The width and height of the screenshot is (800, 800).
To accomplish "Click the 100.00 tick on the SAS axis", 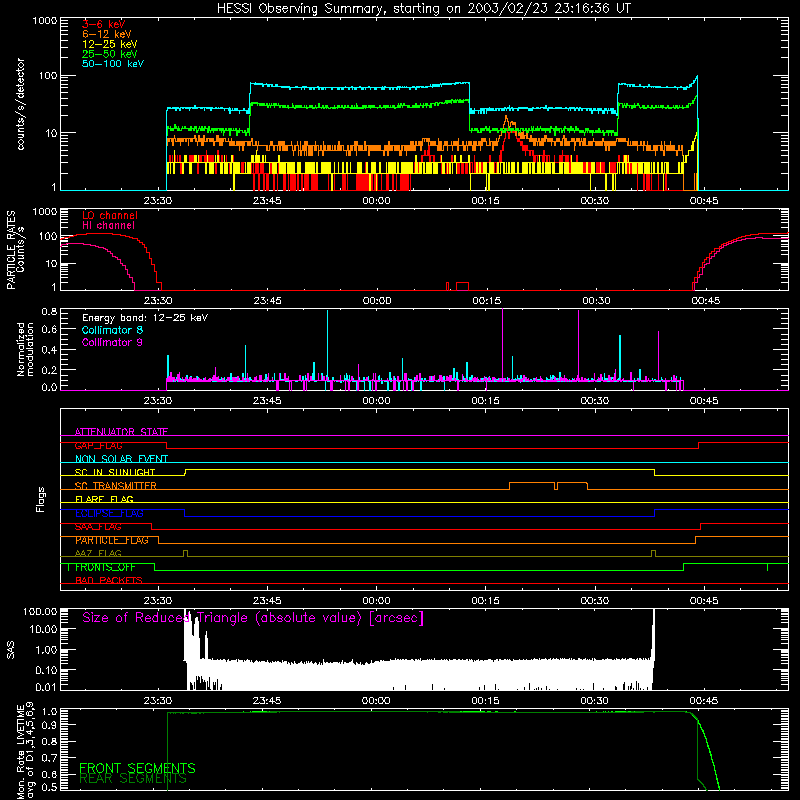I will [x=40, y=611].
